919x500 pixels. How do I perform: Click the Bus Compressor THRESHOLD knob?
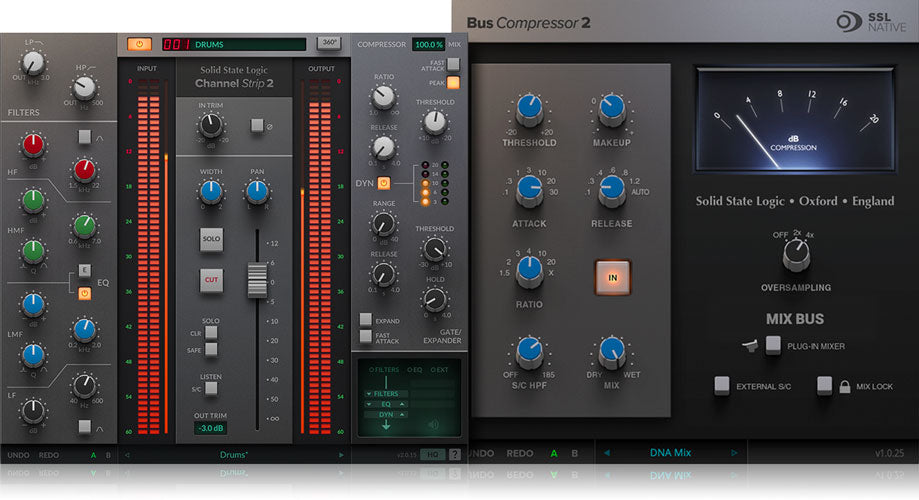point(529,109)
